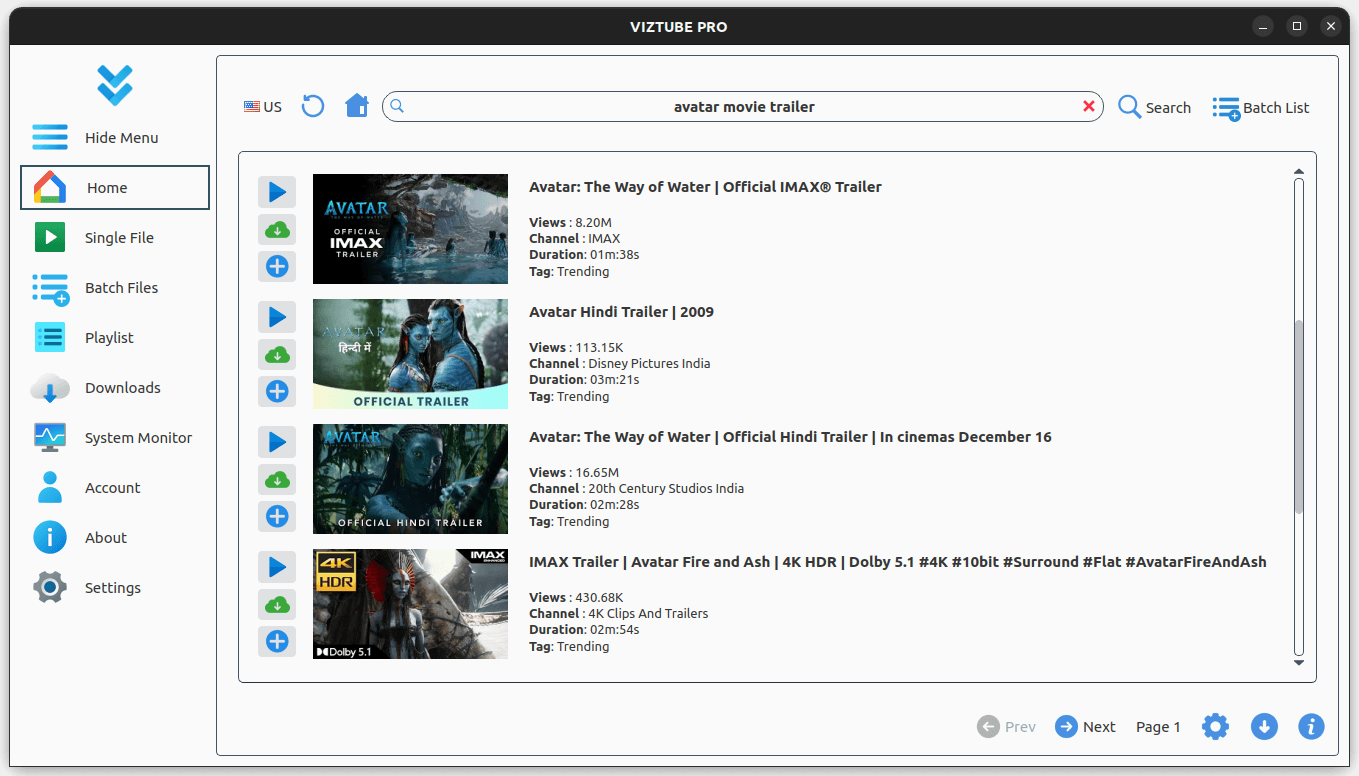This screenshot has width=1359, height=776.
Task: Play the Avatar Way of Water IMAX trailer
Action: coord(277,191)
